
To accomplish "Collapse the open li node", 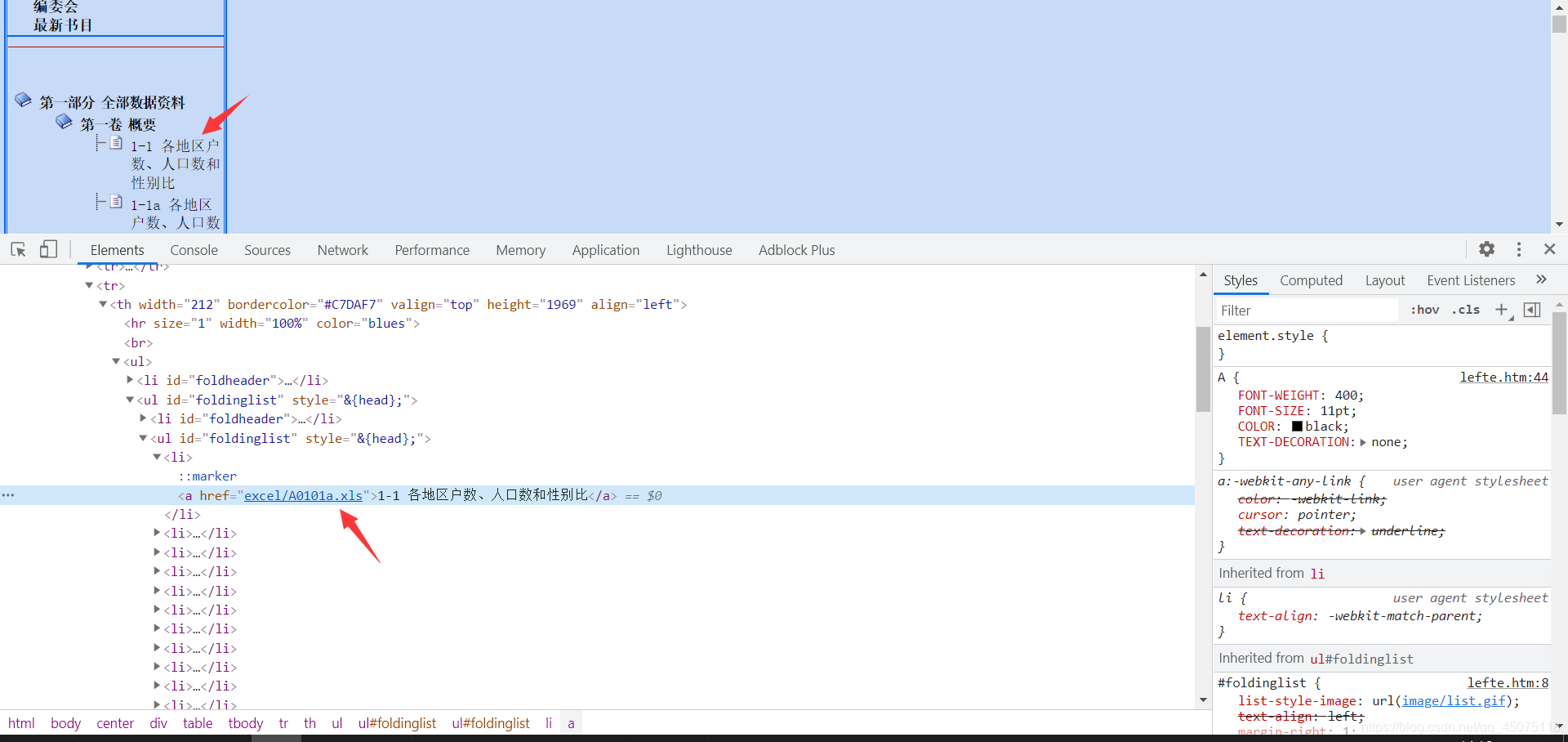I will click(x=157, y=457).
